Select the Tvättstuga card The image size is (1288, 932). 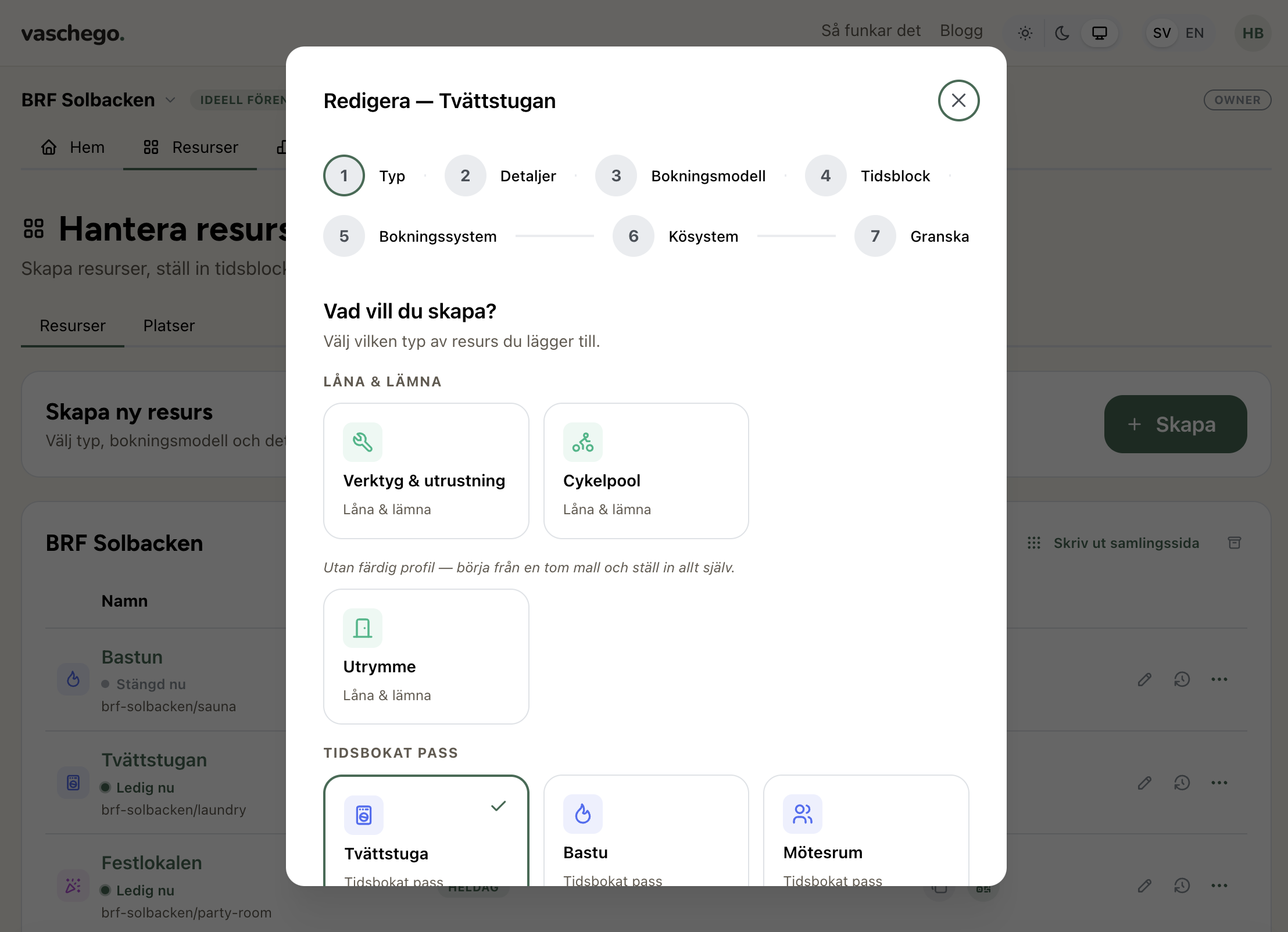pos(426,831)
